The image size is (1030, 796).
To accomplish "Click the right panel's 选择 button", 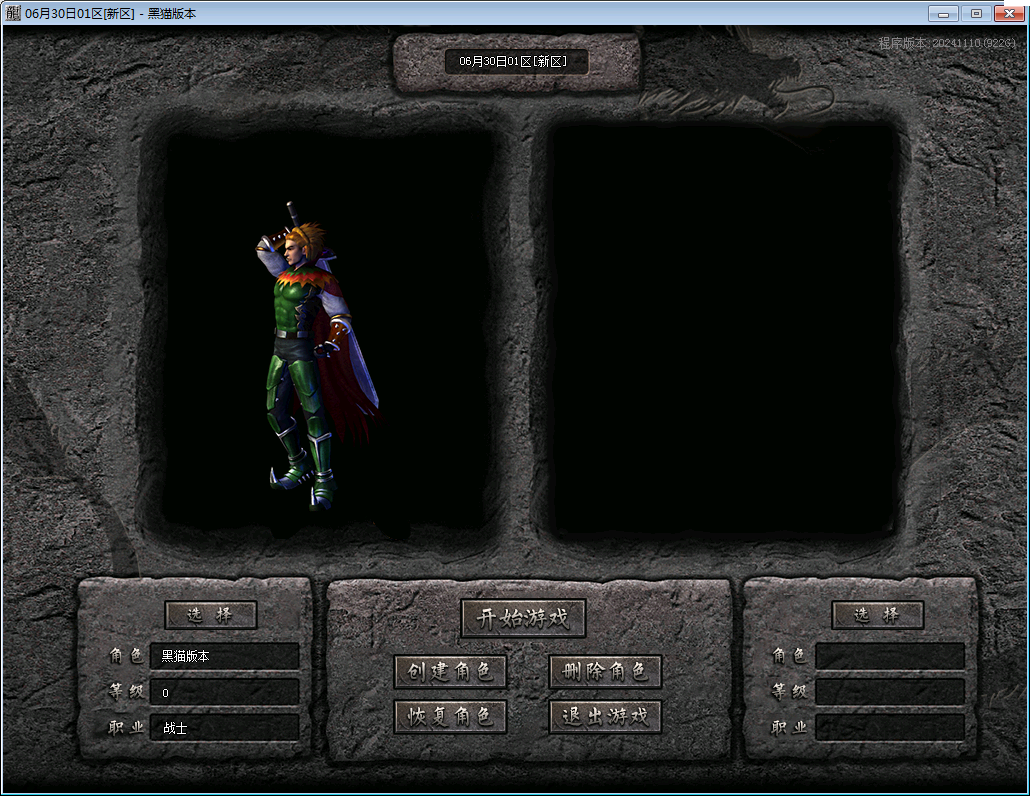I will [x=877, y=615].
